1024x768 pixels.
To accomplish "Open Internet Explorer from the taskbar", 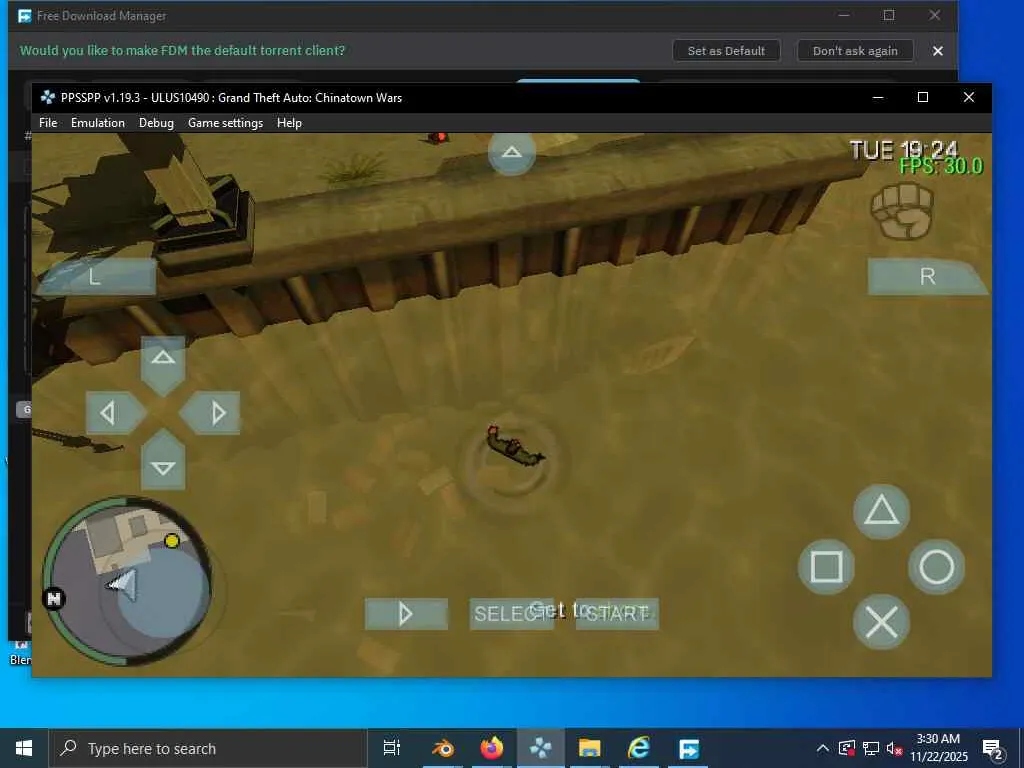I will click(639, 748).
